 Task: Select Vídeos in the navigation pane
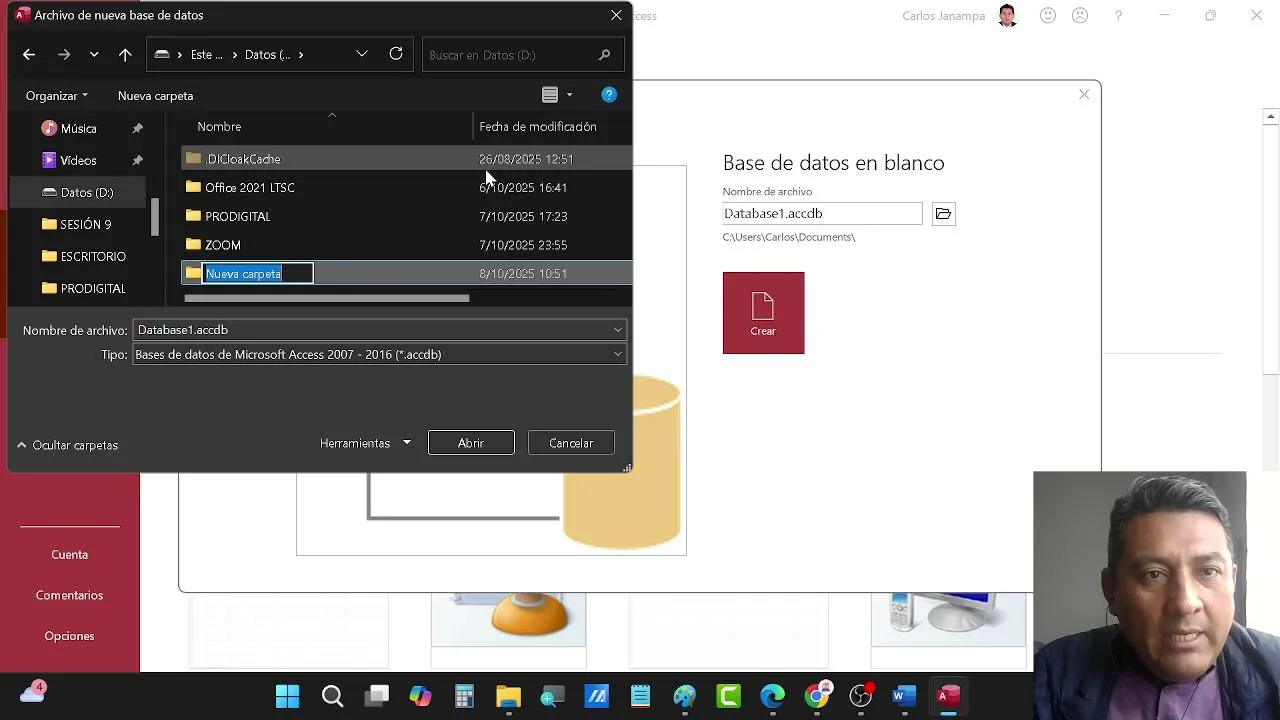(78, 160)
